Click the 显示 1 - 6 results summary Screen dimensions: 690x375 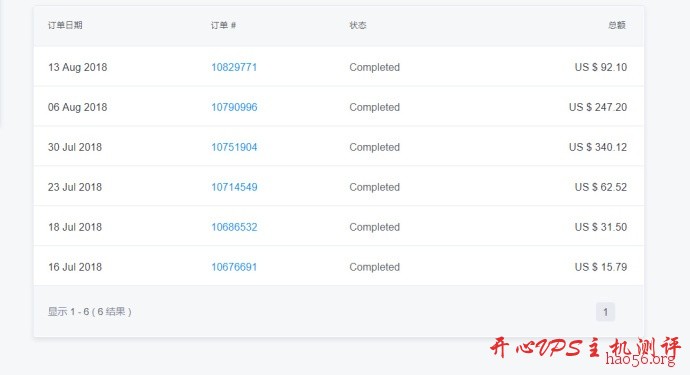pos(90,312)
